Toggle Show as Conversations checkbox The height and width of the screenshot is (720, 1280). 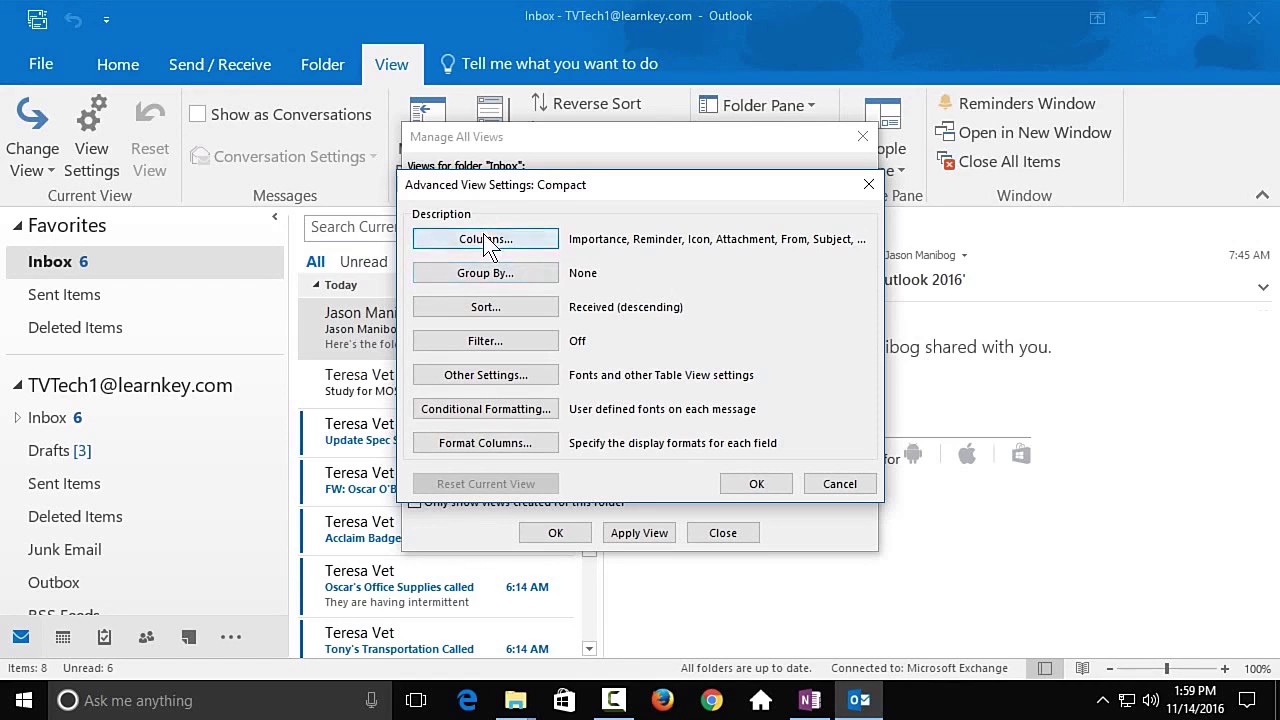tap(197, 114)
